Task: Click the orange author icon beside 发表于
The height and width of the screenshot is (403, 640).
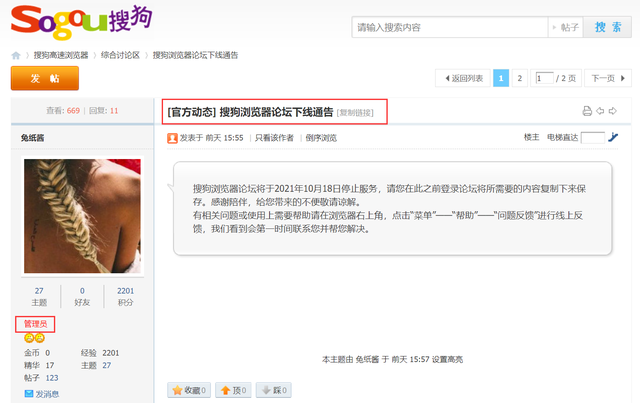Action: pos(172,138)
